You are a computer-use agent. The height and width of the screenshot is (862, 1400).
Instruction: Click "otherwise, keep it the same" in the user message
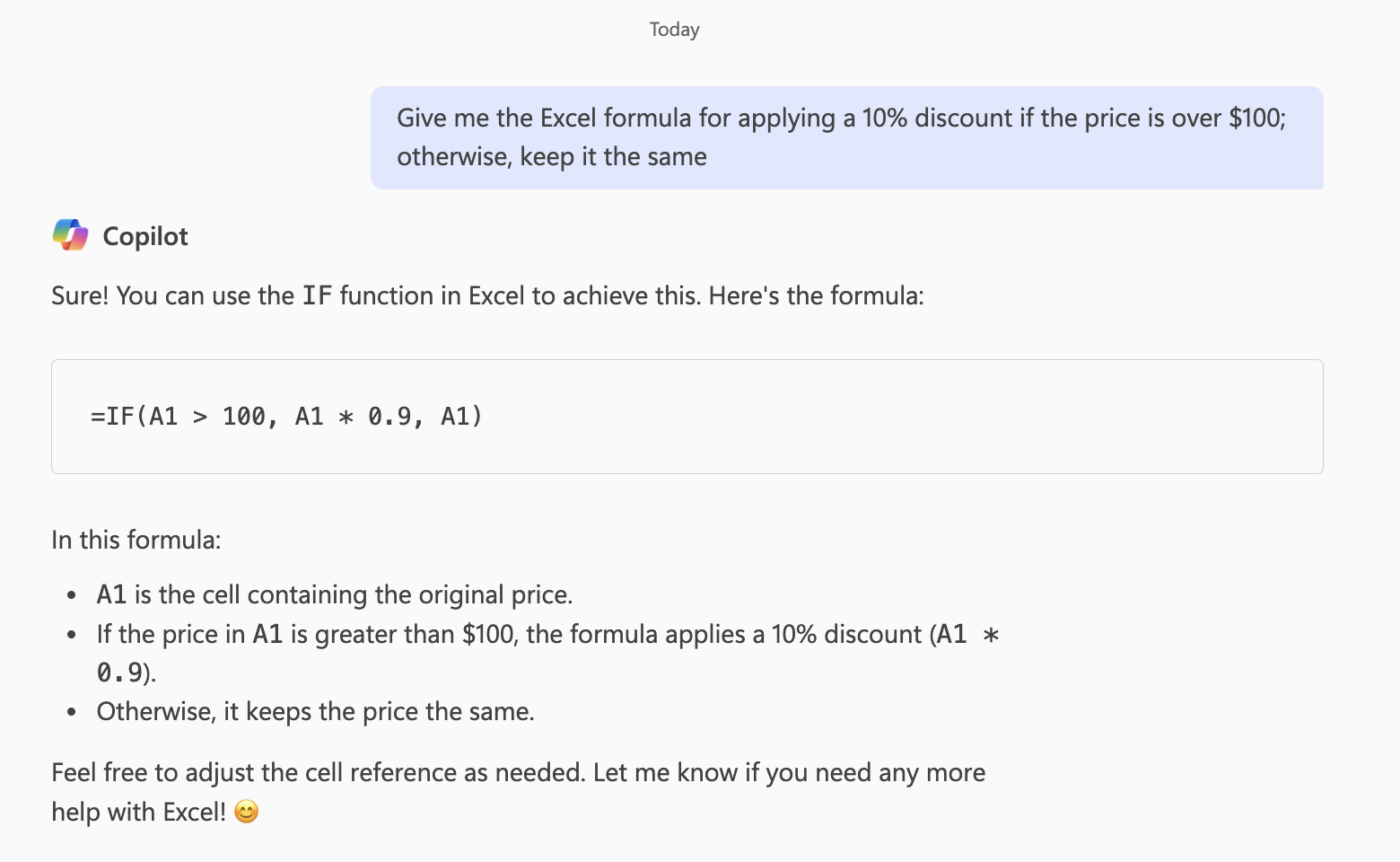pyautogui.click(x=551, y=157)
